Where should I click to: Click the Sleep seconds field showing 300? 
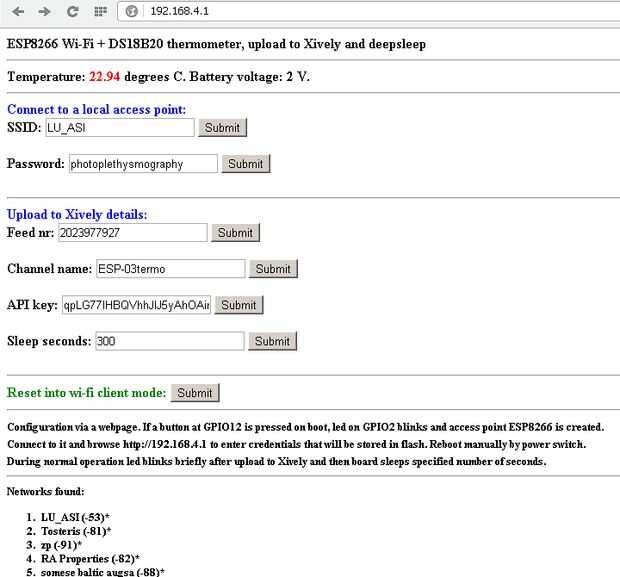[x=170, y=341]
